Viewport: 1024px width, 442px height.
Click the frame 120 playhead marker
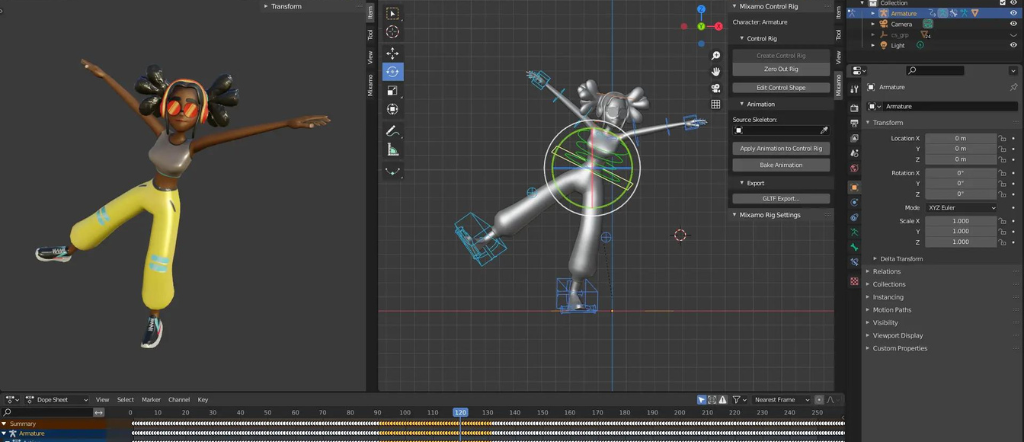point(460,413)
